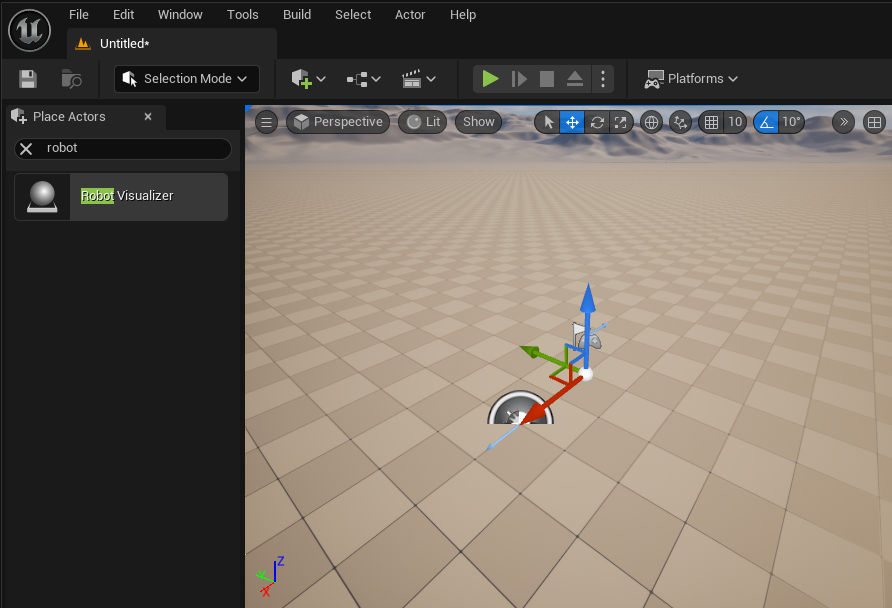Change grid snap value 10
This screenshot has width=892, height=608.
[x=735, y=122]
